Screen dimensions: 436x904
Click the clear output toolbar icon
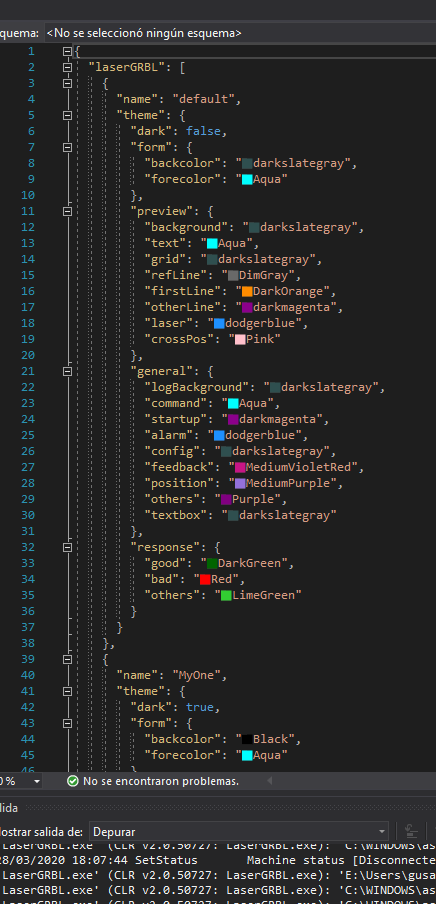click(x=411, y=831)
